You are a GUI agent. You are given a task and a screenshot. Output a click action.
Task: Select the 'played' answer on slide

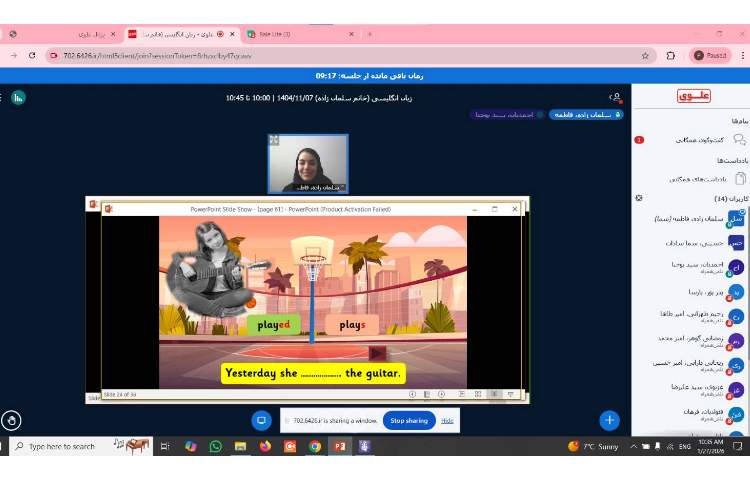click(273, 325)
